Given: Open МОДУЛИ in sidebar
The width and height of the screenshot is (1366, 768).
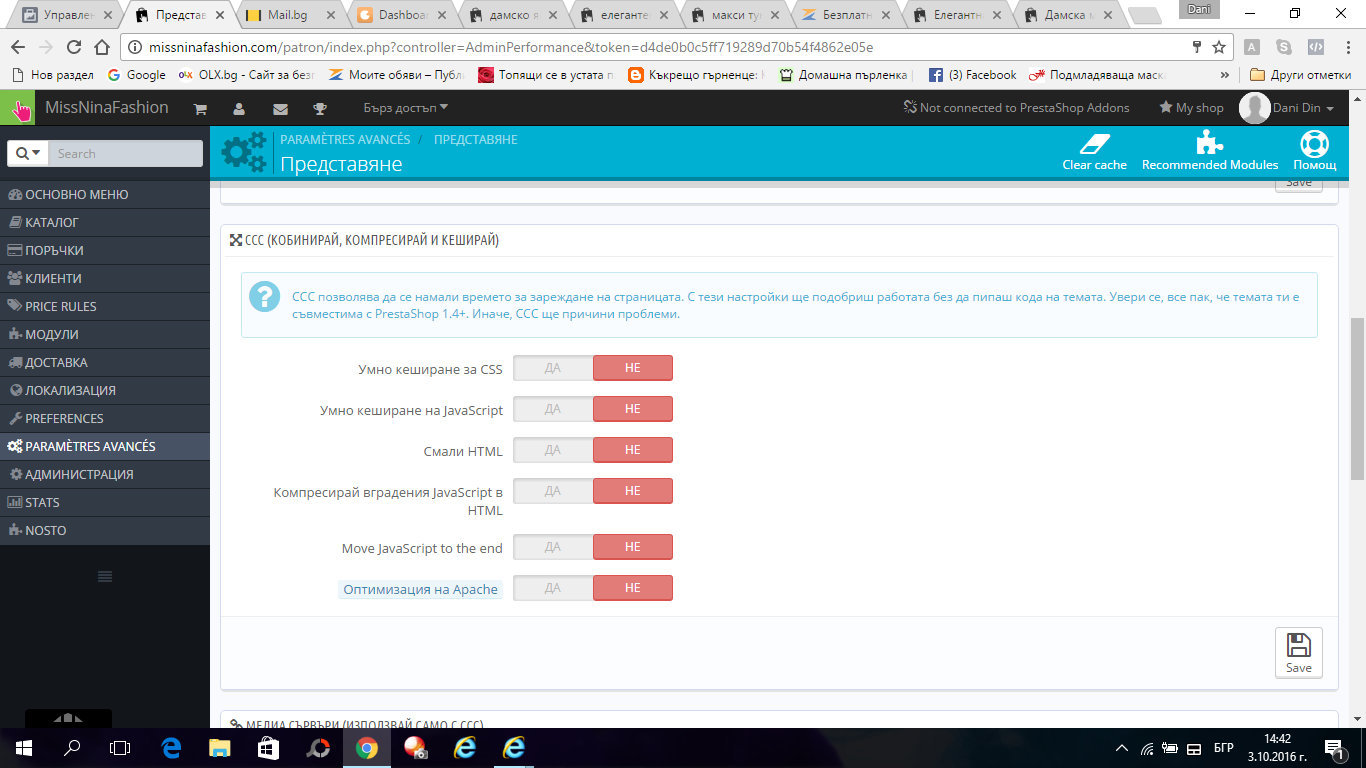Looking at the screenshot, I should [x=105, y=334].
